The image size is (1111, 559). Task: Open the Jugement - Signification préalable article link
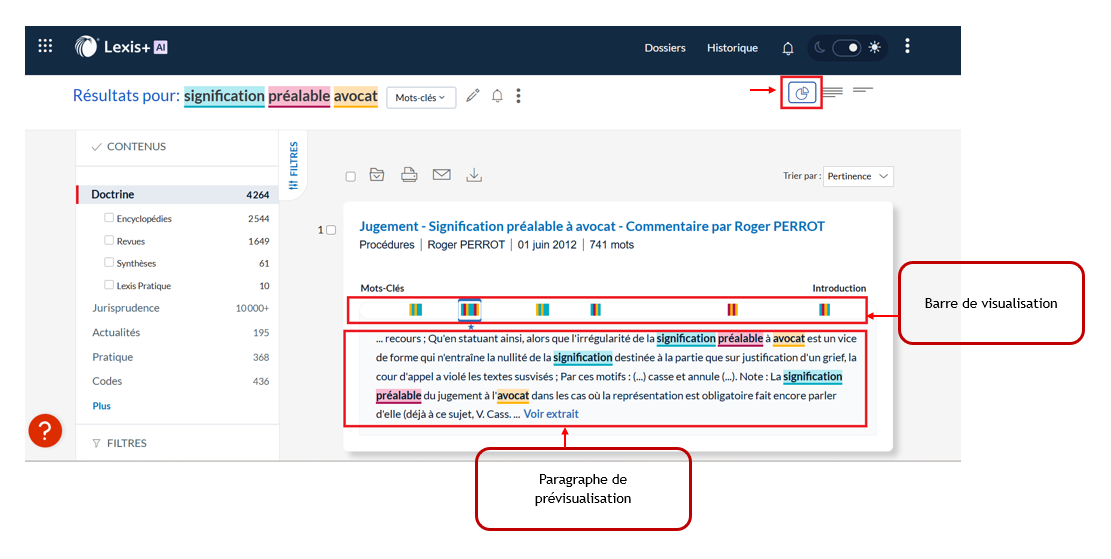point(592,226)
